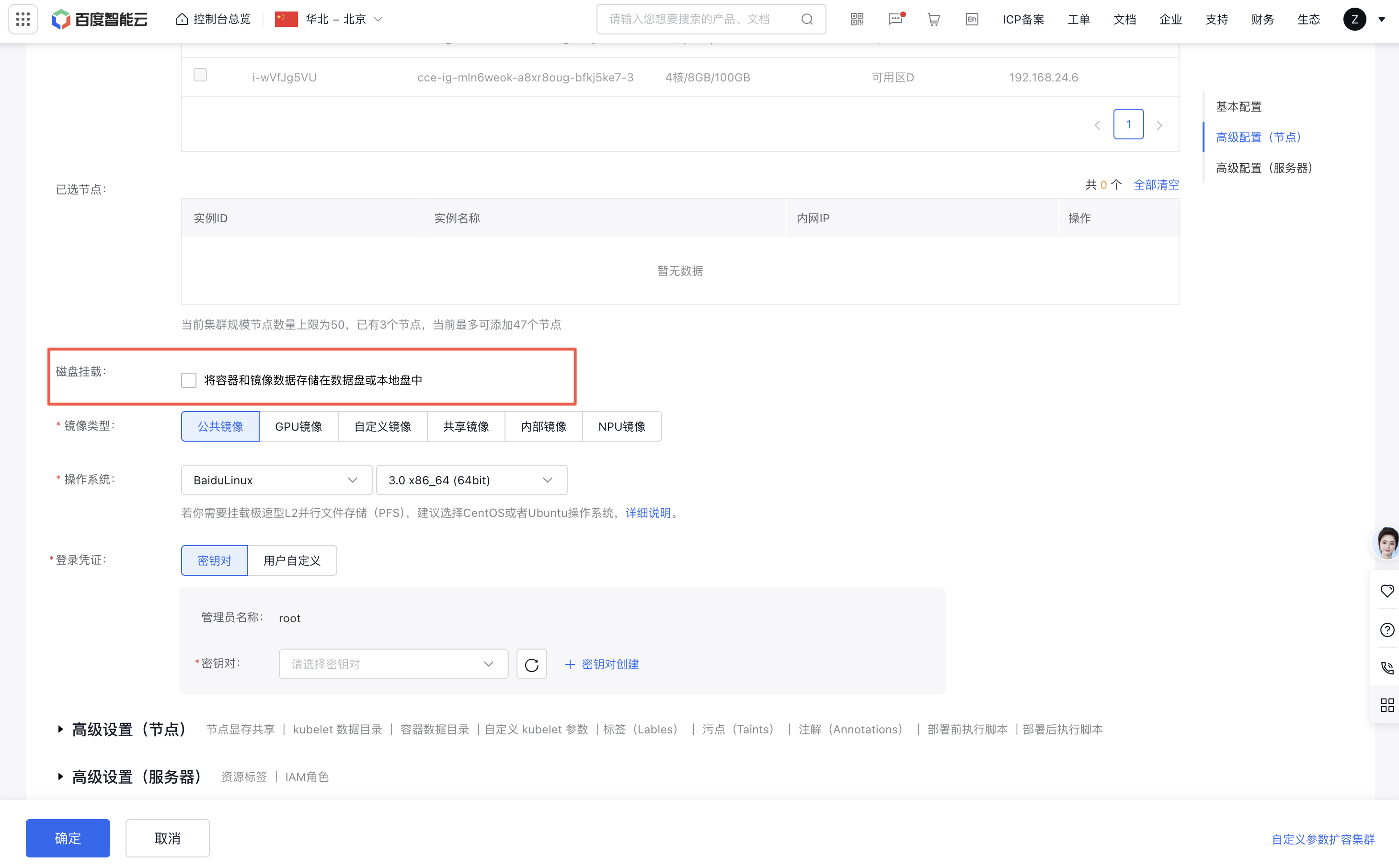
Task: Click the phone contact icon
Action: point(1387,668)
